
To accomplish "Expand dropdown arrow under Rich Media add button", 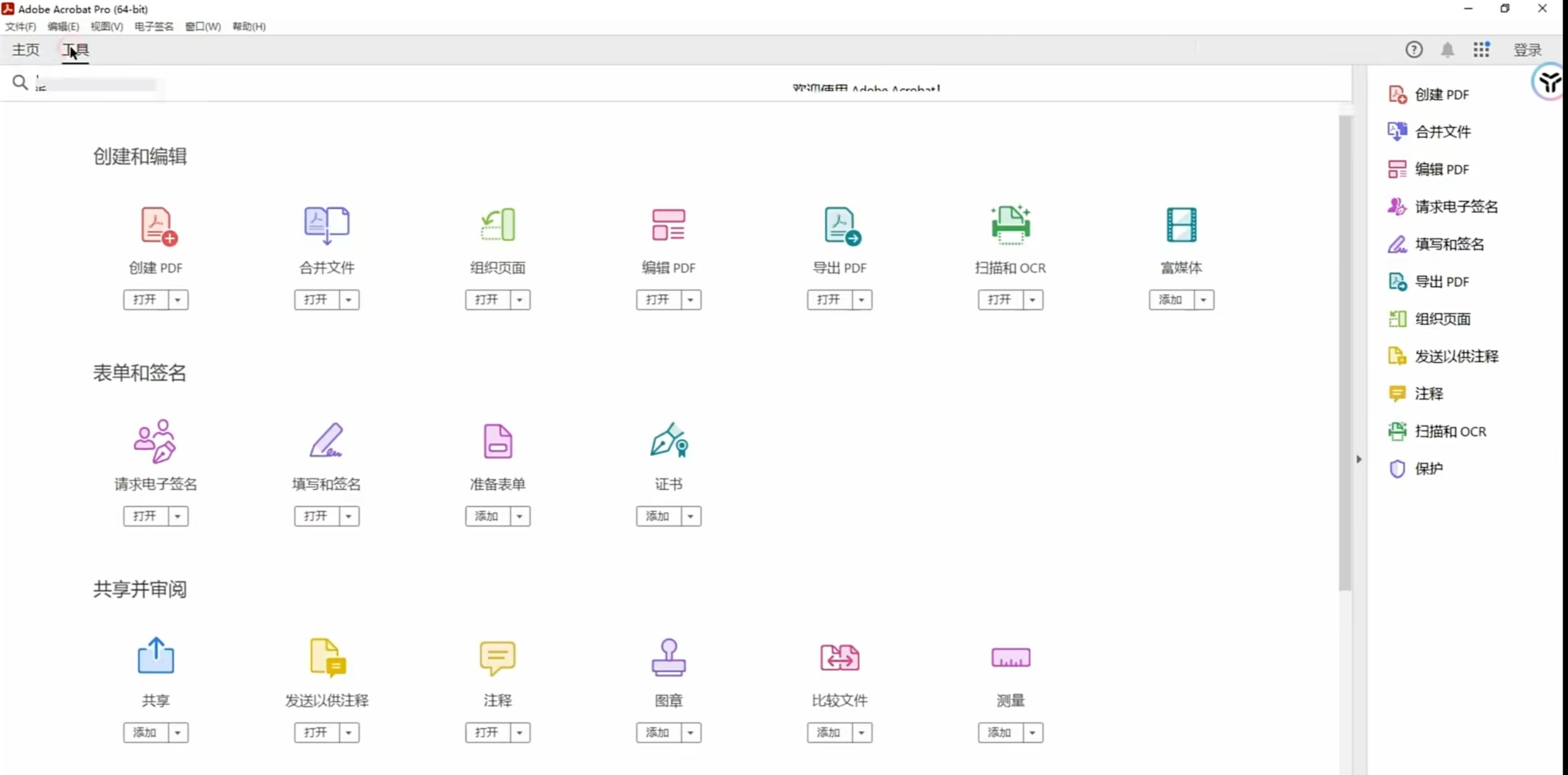I will [x=1203, y=300].
